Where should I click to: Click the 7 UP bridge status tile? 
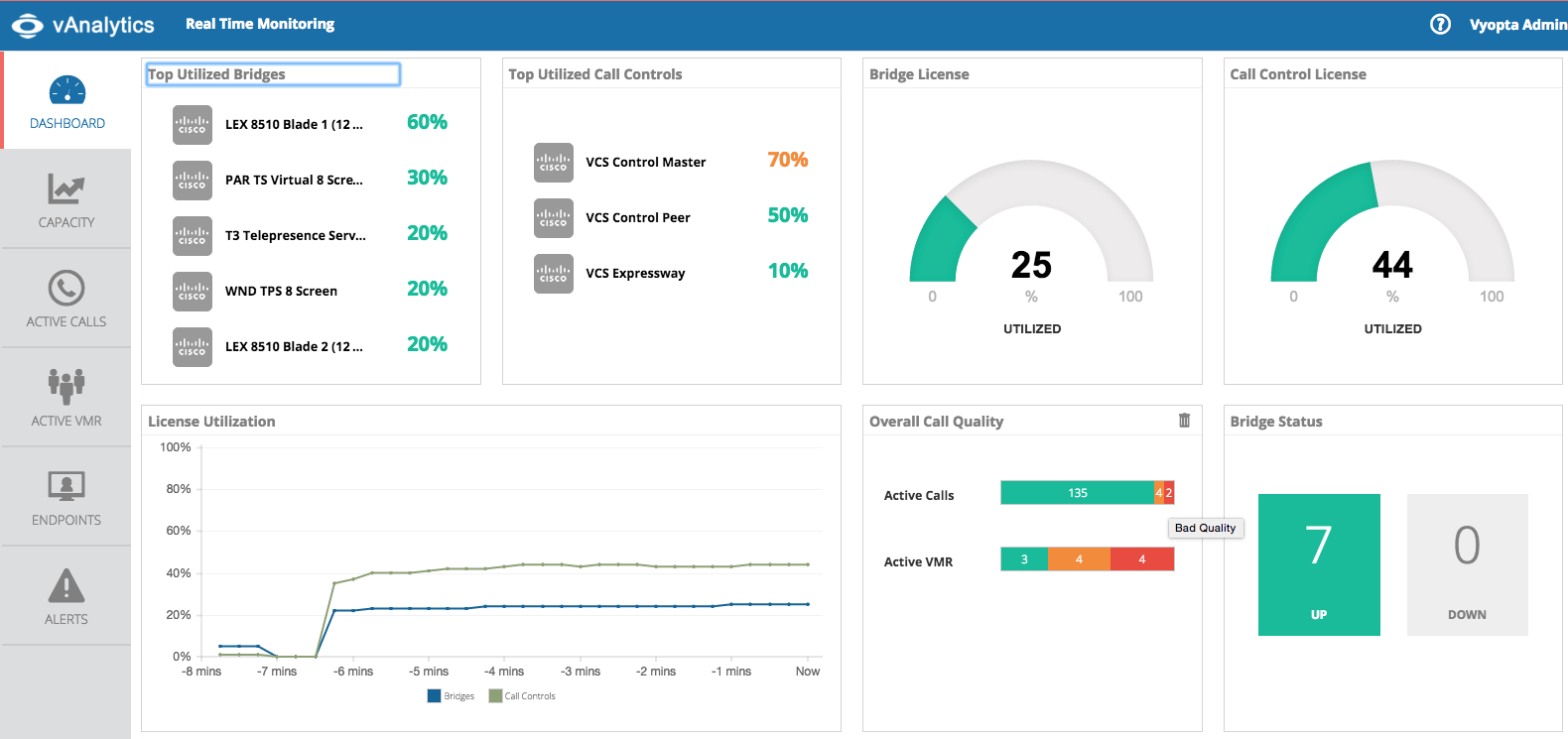pos(1319,564)
